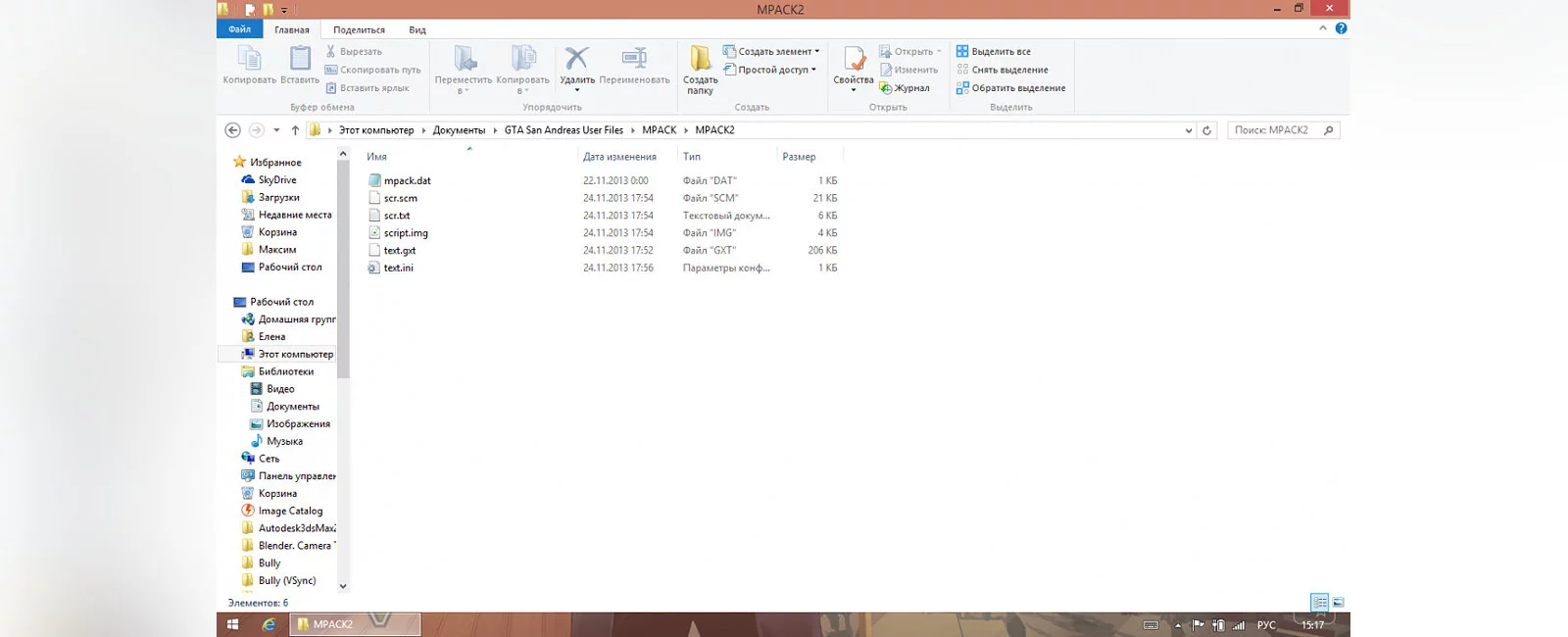Click the Action Center flag tray icon
The width and height of the screenshot is (1568, 637).
point(1198,625)
